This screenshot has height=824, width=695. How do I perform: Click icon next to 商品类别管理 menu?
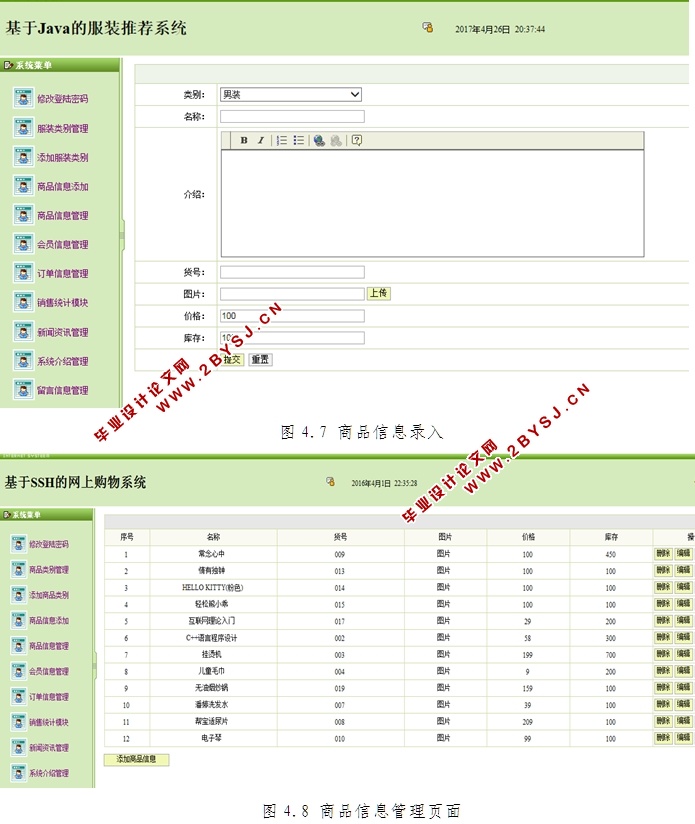click(18, 569)
